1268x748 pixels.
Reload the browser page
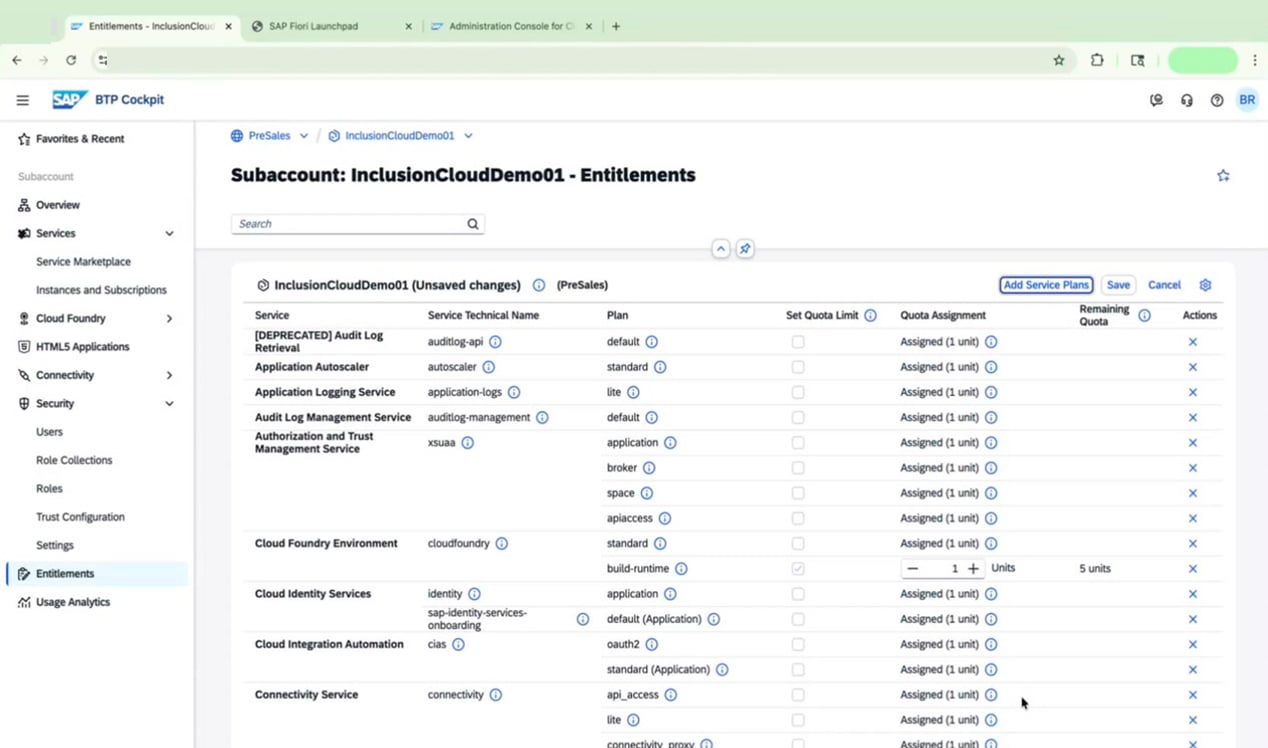tap(71, 60)
